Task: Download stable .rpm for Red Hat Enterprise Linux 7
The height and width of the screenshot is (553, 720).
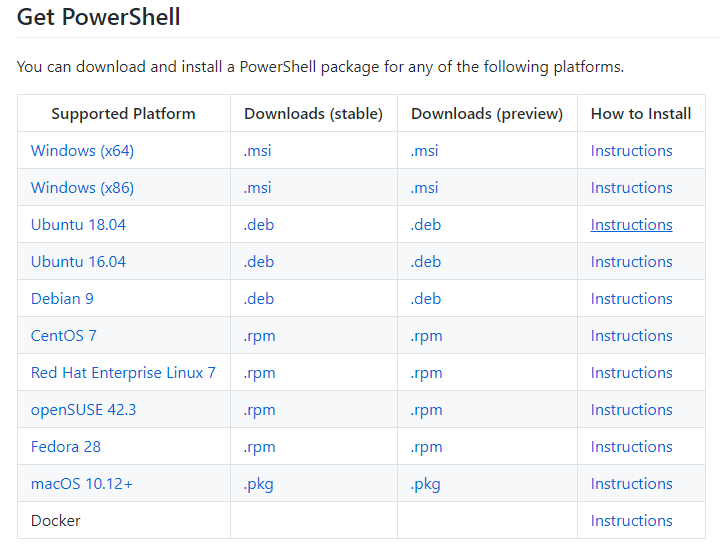Action: [x=259, y=373]
